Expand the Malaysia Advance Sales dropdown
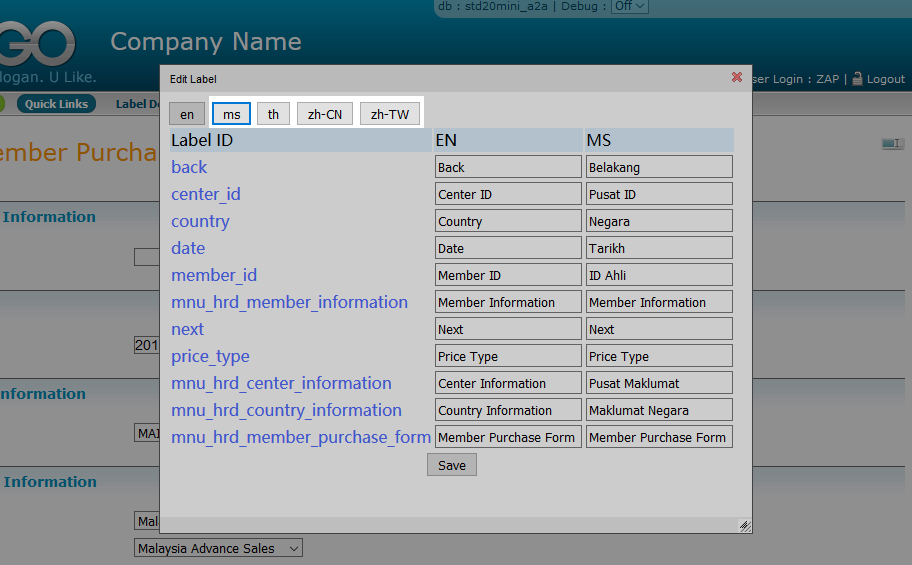The height and width of the screenshot is (565, 912). [218, 548]
